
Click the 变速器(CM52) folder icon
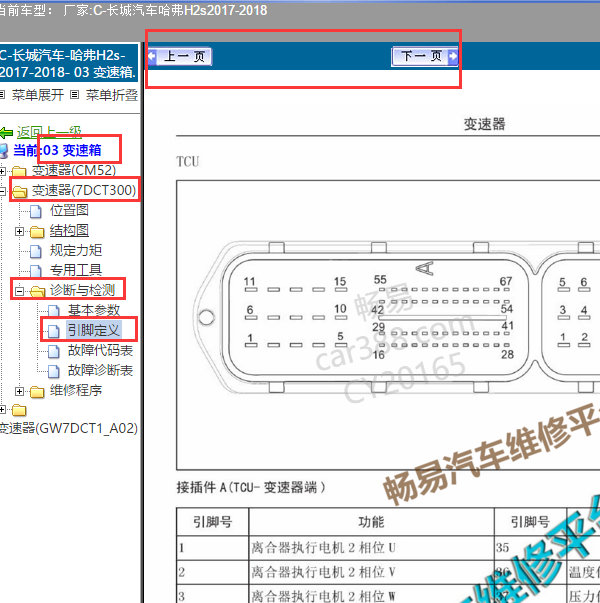click(19, 171)
